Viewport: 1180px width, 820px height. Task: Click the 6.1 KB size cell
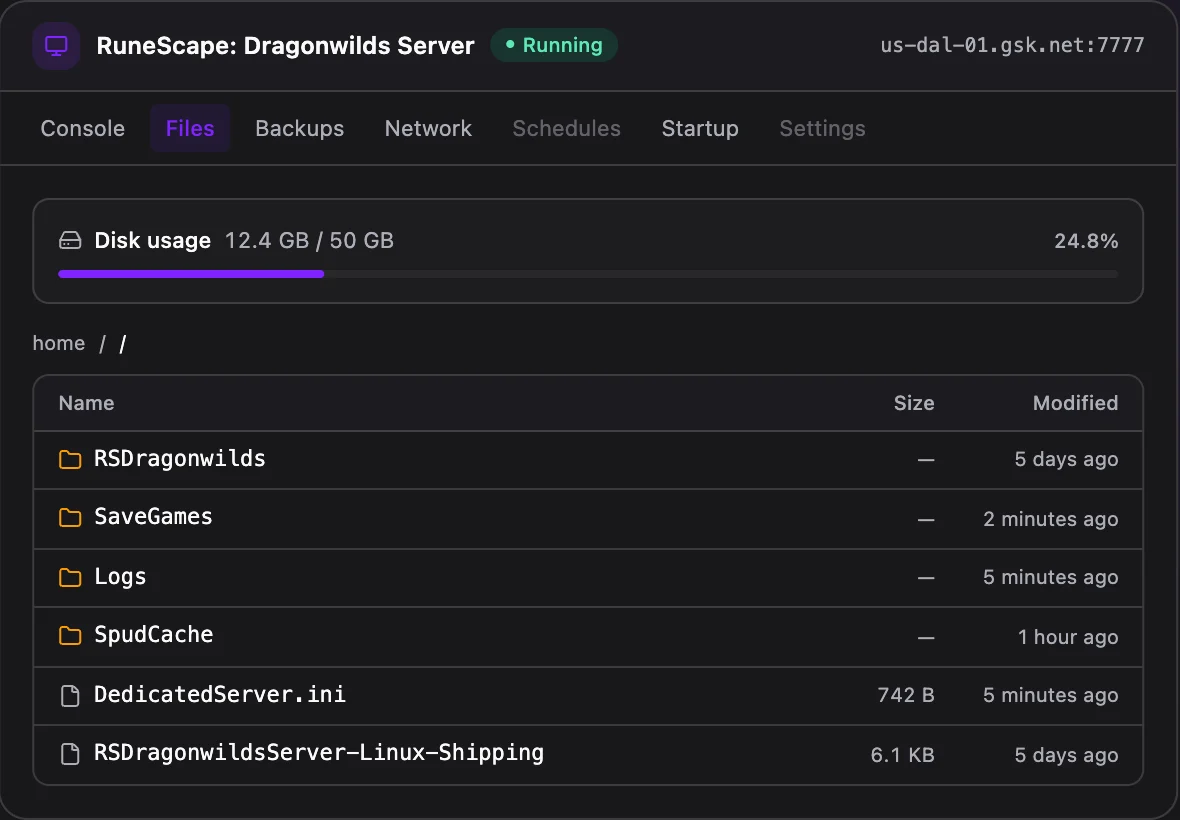coord(903,755)
